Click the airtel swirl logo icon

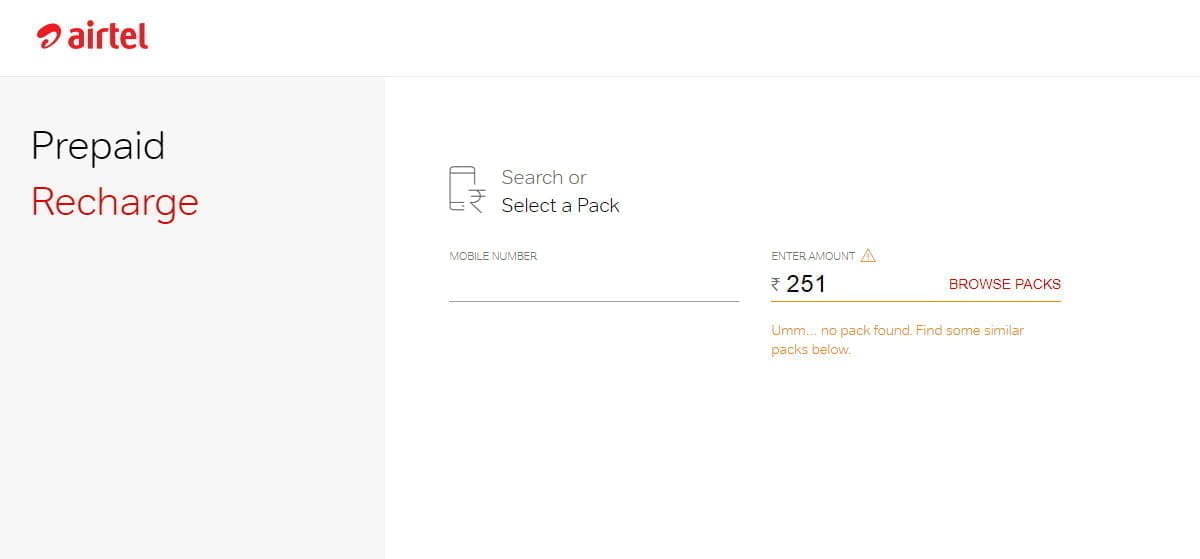(x=50, y=37)
